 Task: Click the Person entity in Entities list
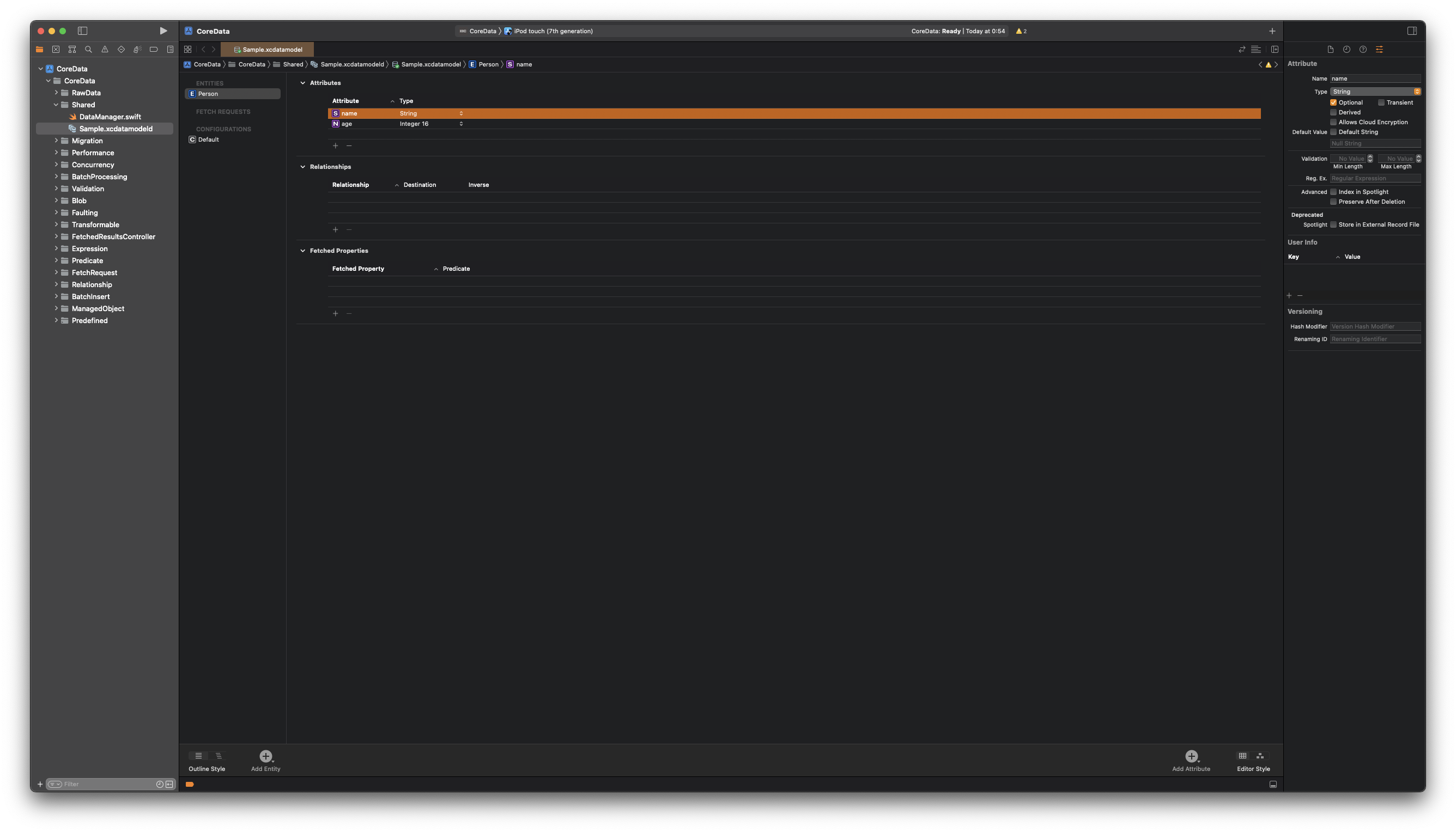(208, 94)
